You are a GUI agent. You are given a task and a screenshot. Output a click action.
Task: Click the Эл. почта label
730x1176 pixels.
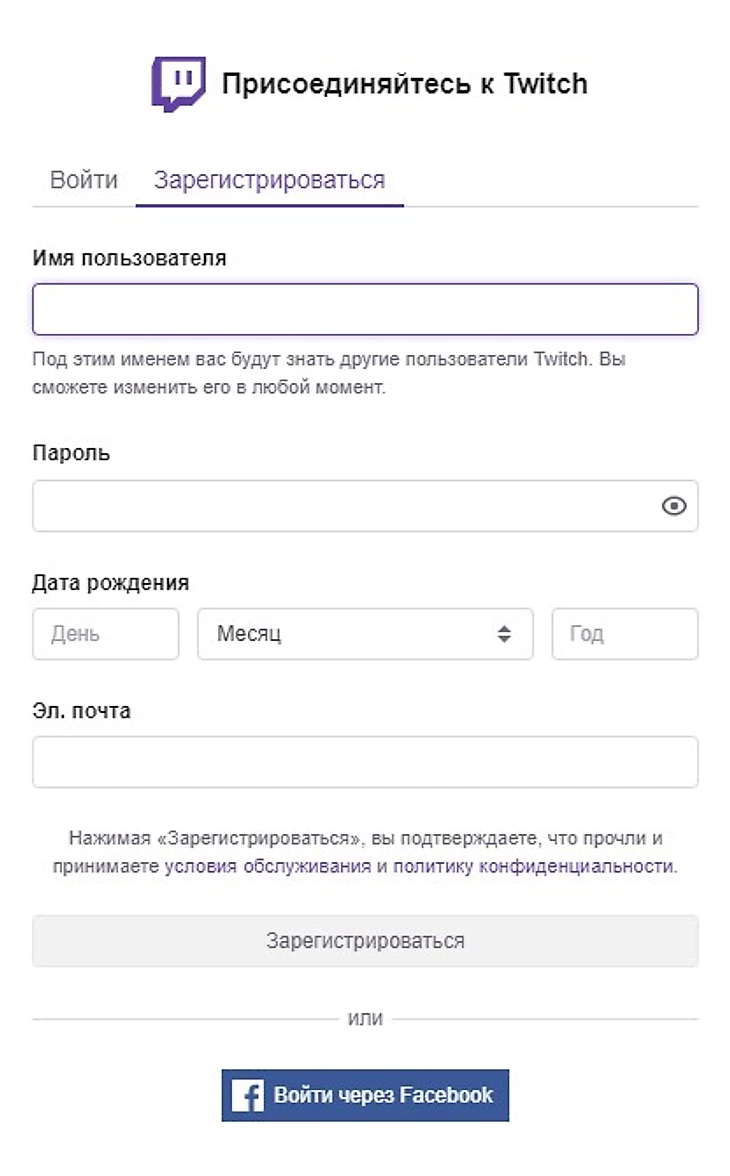click(81, 711)
